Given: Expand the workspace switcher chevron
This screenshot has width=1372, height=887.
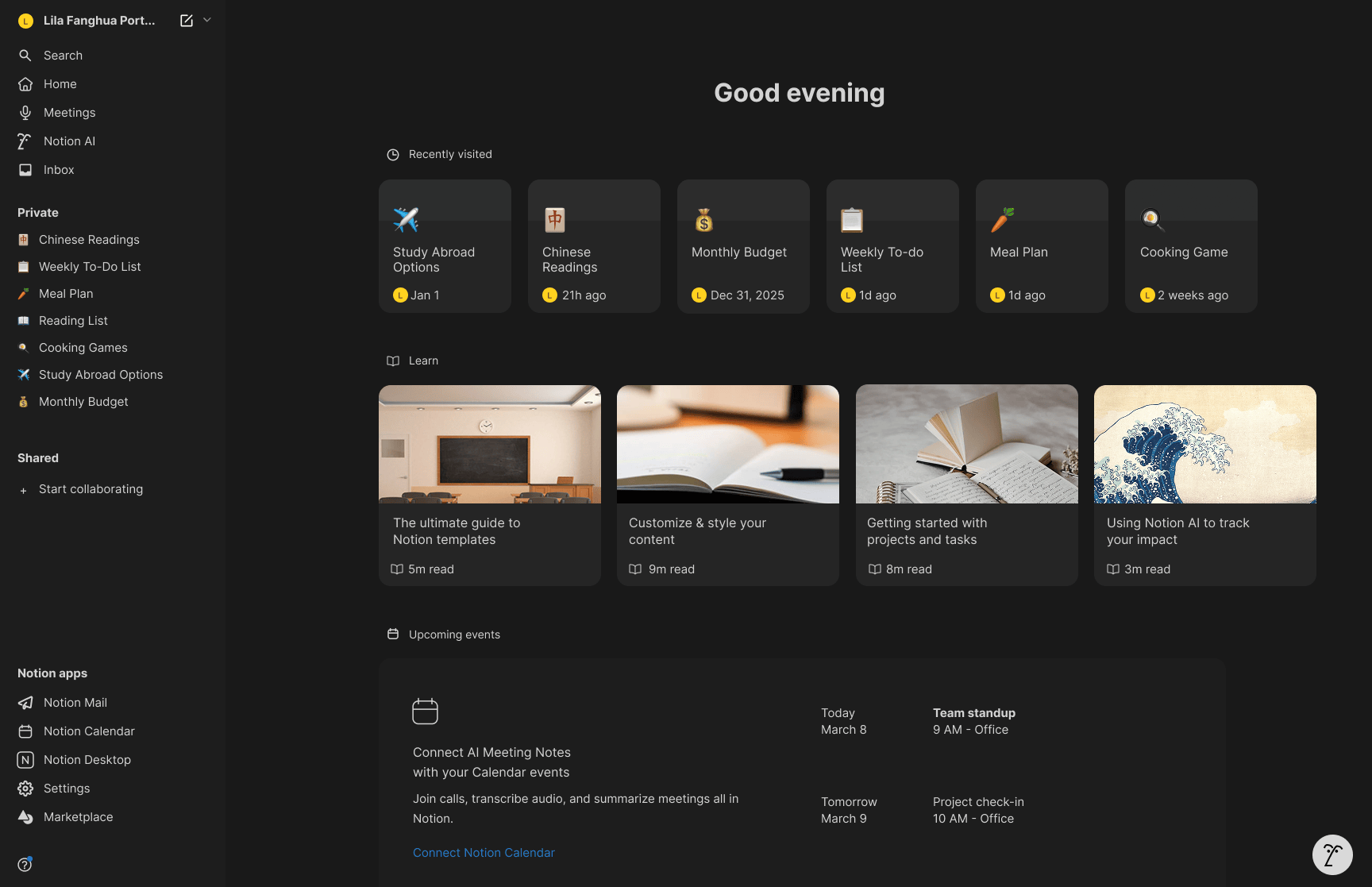Looking at the screenshot, I should (x=207, y=20).
